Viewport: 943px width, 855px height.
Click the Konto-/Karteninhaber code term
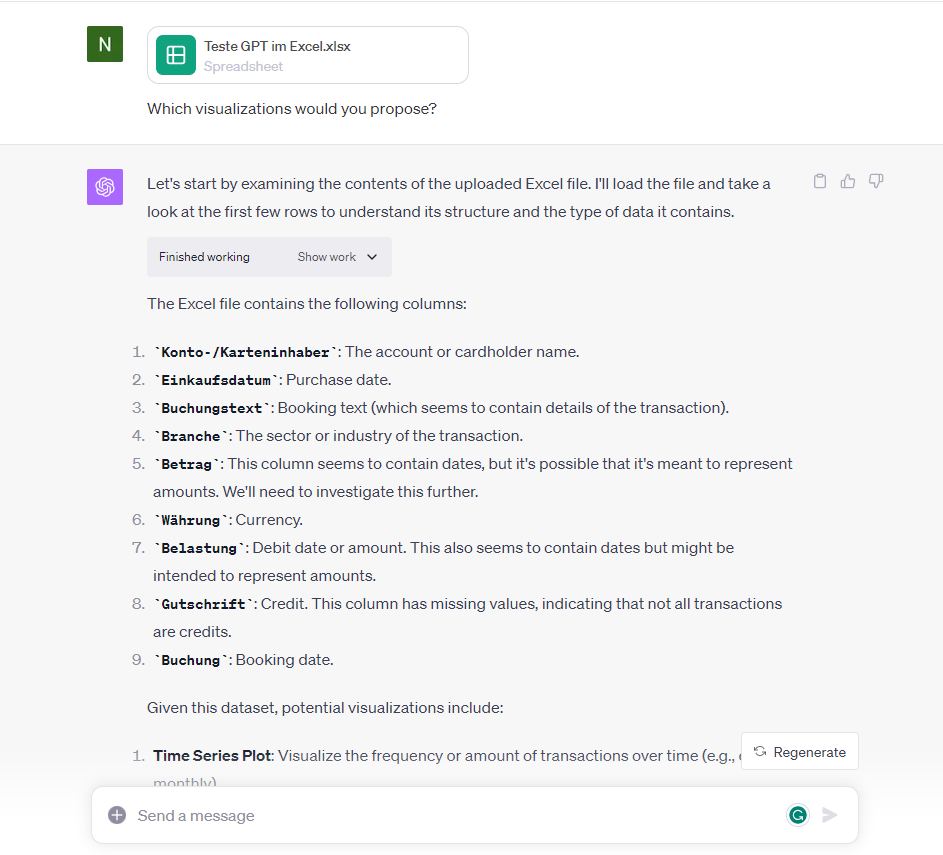pos(245,352)
